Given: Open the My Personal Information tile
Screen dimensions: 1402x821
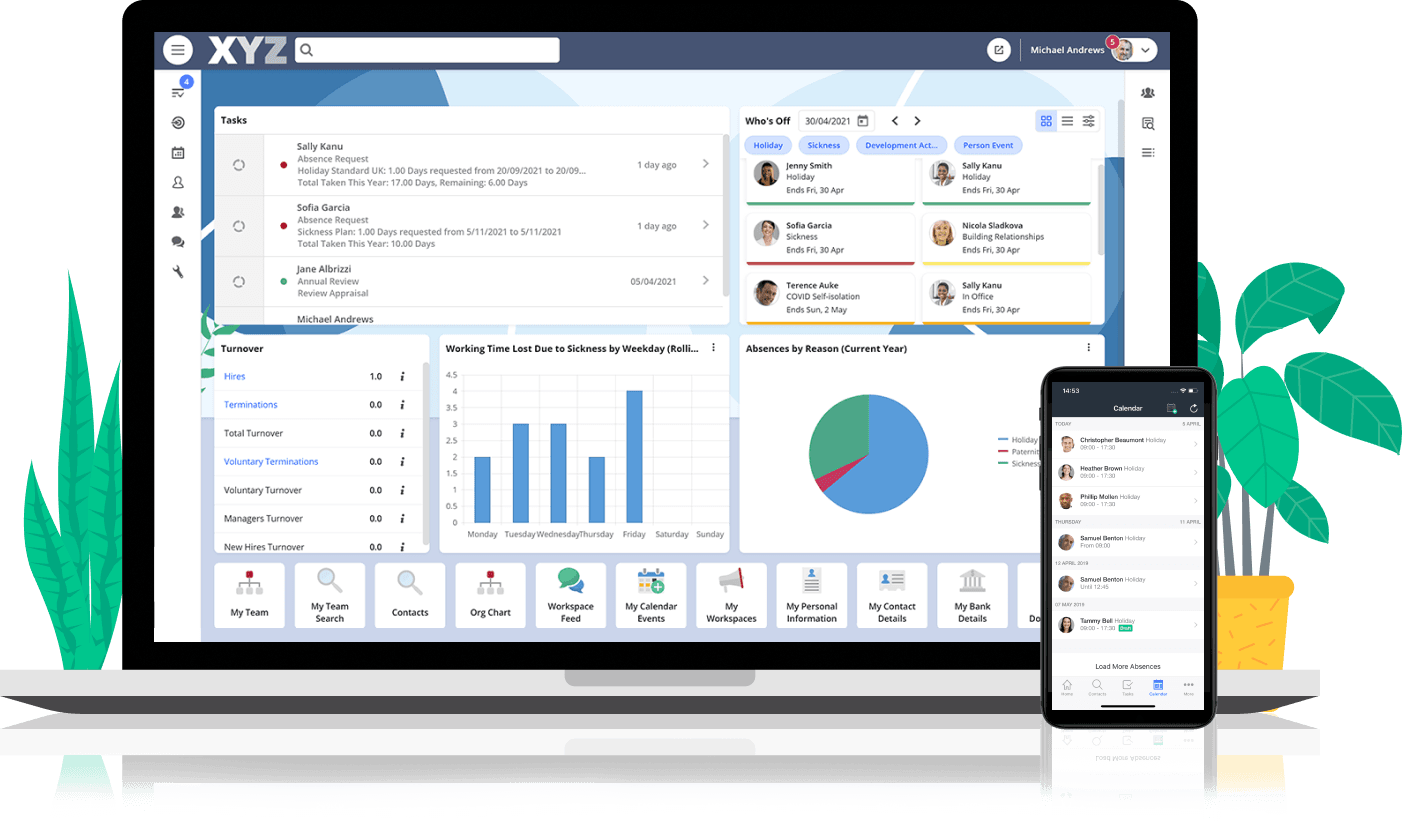Looking at the screenshot, I should (x=811, y=596).
